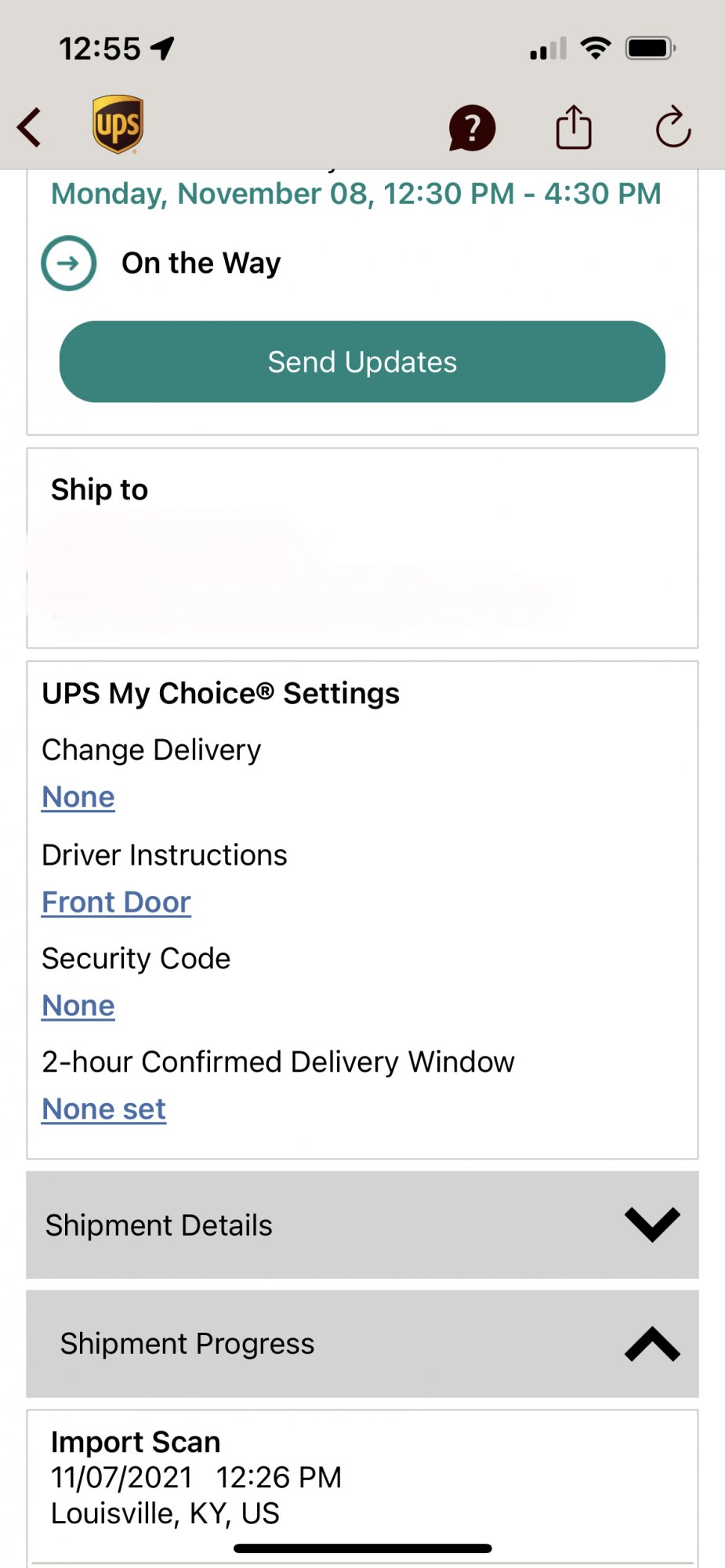Open the Security Code None link

(x=78, y=1006)
